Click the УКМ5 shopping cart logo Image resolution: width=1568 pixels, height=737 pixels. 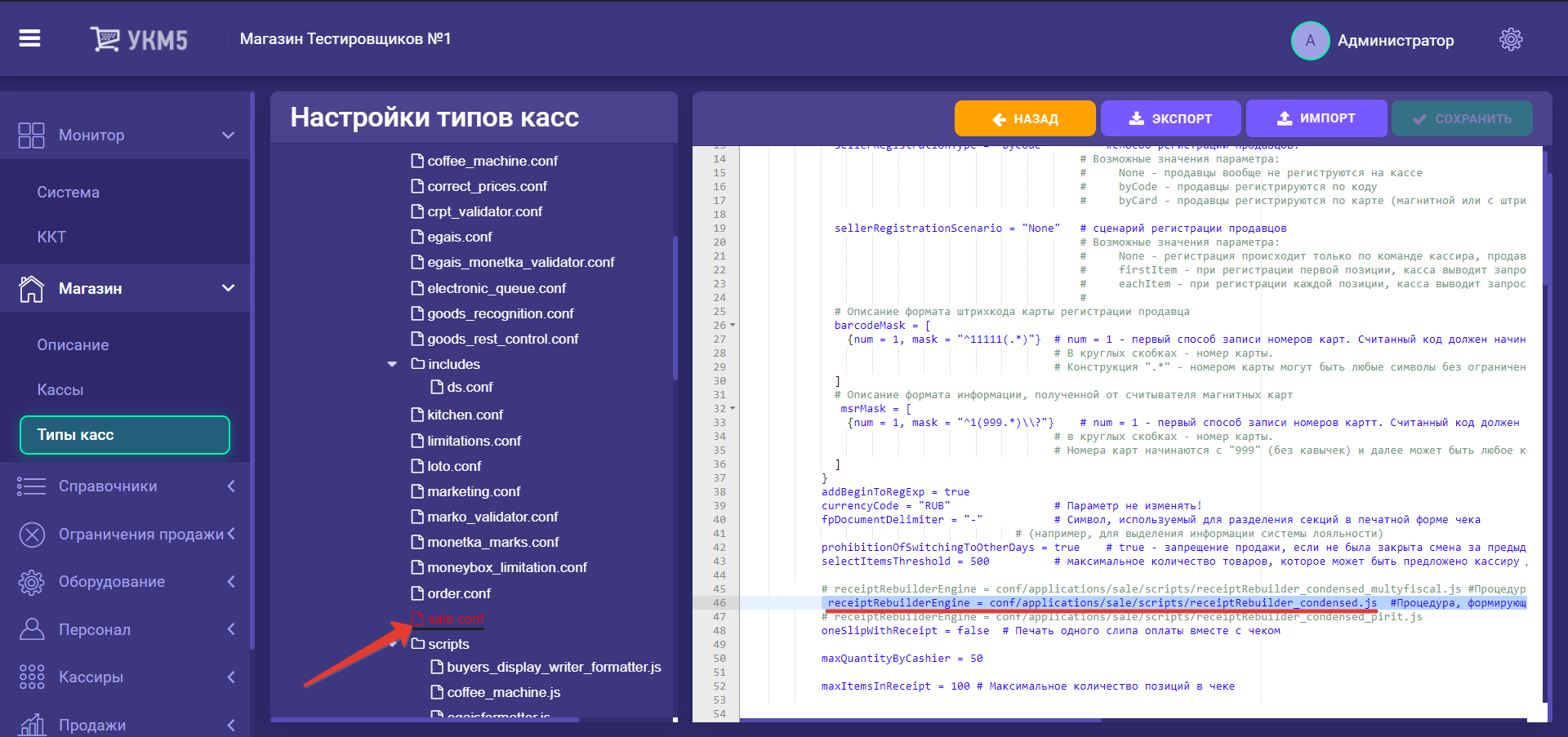point(139,39)
